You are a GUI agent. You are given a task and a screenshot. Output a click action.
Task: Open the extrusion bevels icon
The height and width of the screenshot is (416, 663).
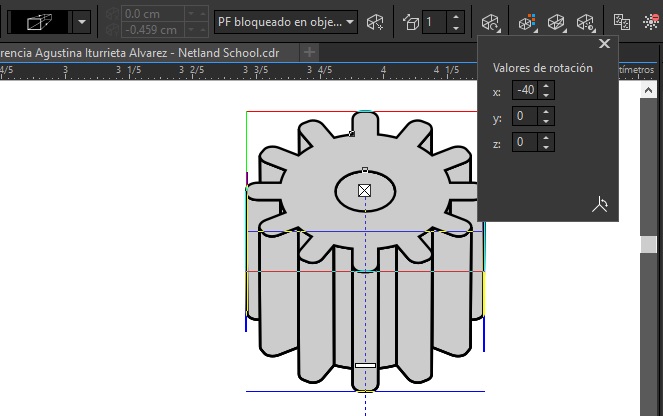(558, 21)
